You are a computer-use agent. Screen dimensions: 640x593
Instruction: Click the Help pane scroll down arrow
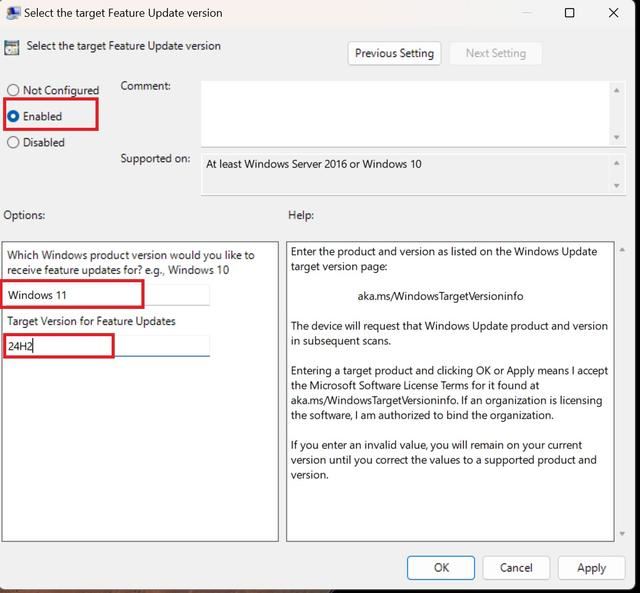tap(623, 534)
